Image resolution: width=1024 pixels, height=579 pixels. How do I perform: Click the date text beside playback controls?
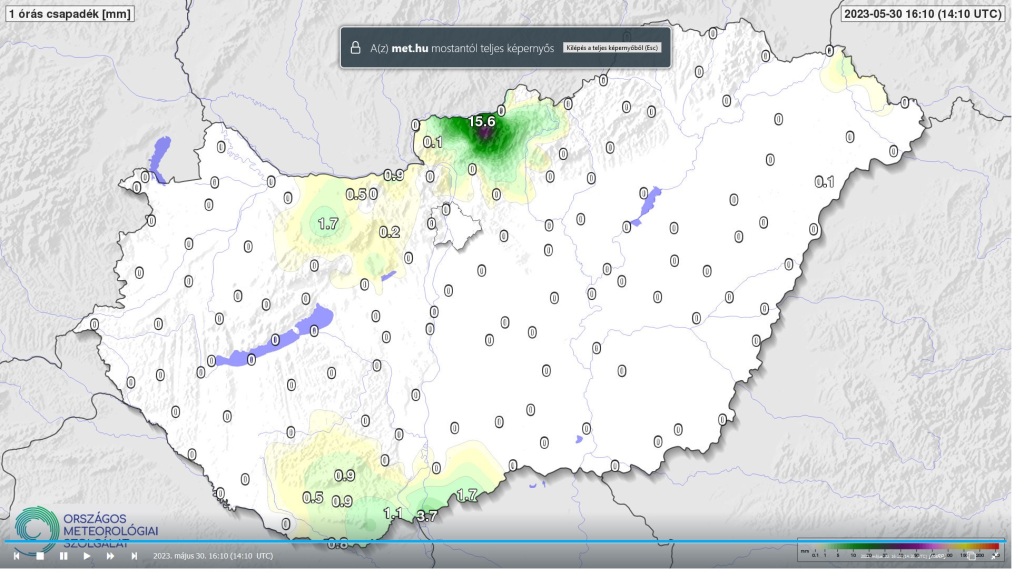(213, 556)
